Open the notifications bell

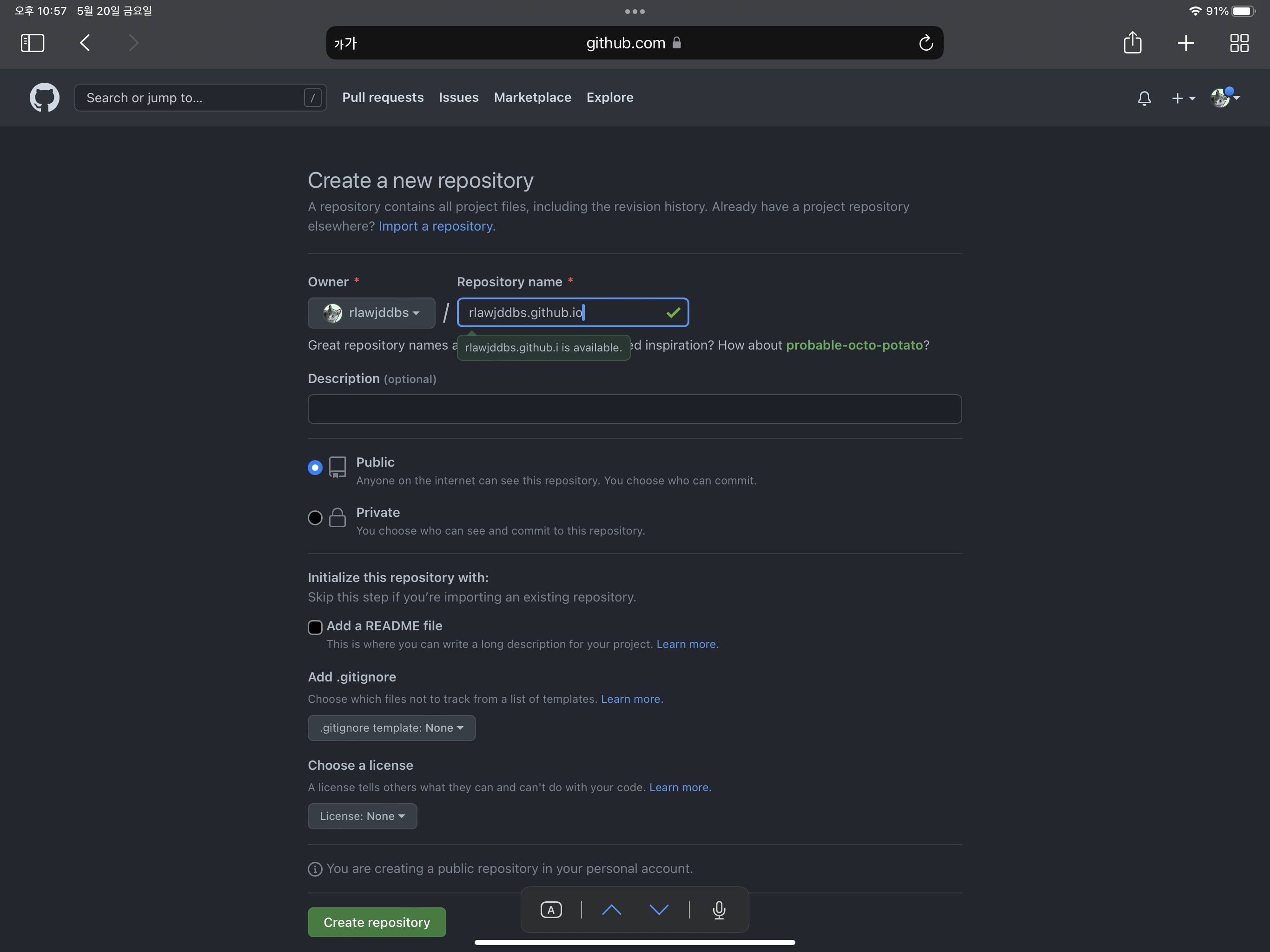(1144, 98)
